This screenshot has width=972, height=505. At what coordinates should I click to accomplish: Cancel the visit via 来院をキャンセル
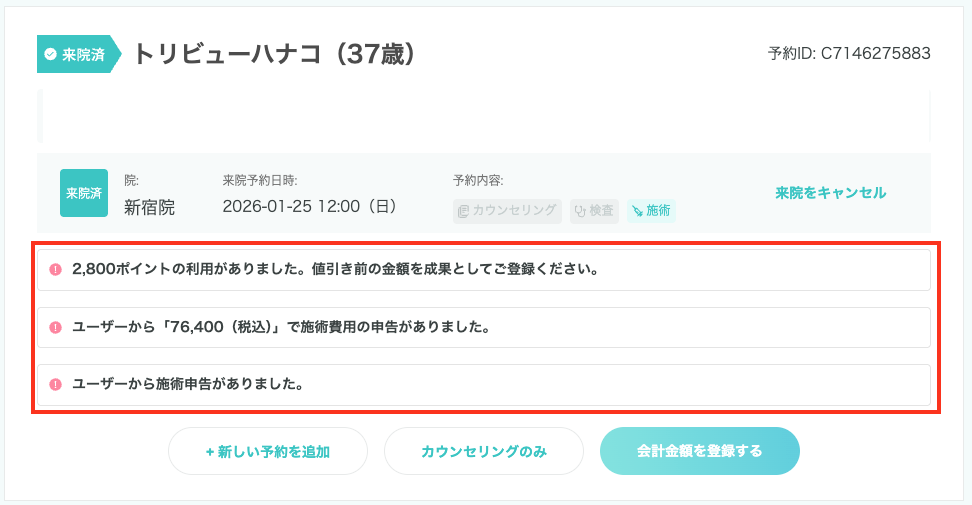pyautogui.click(x=830, y=193)
